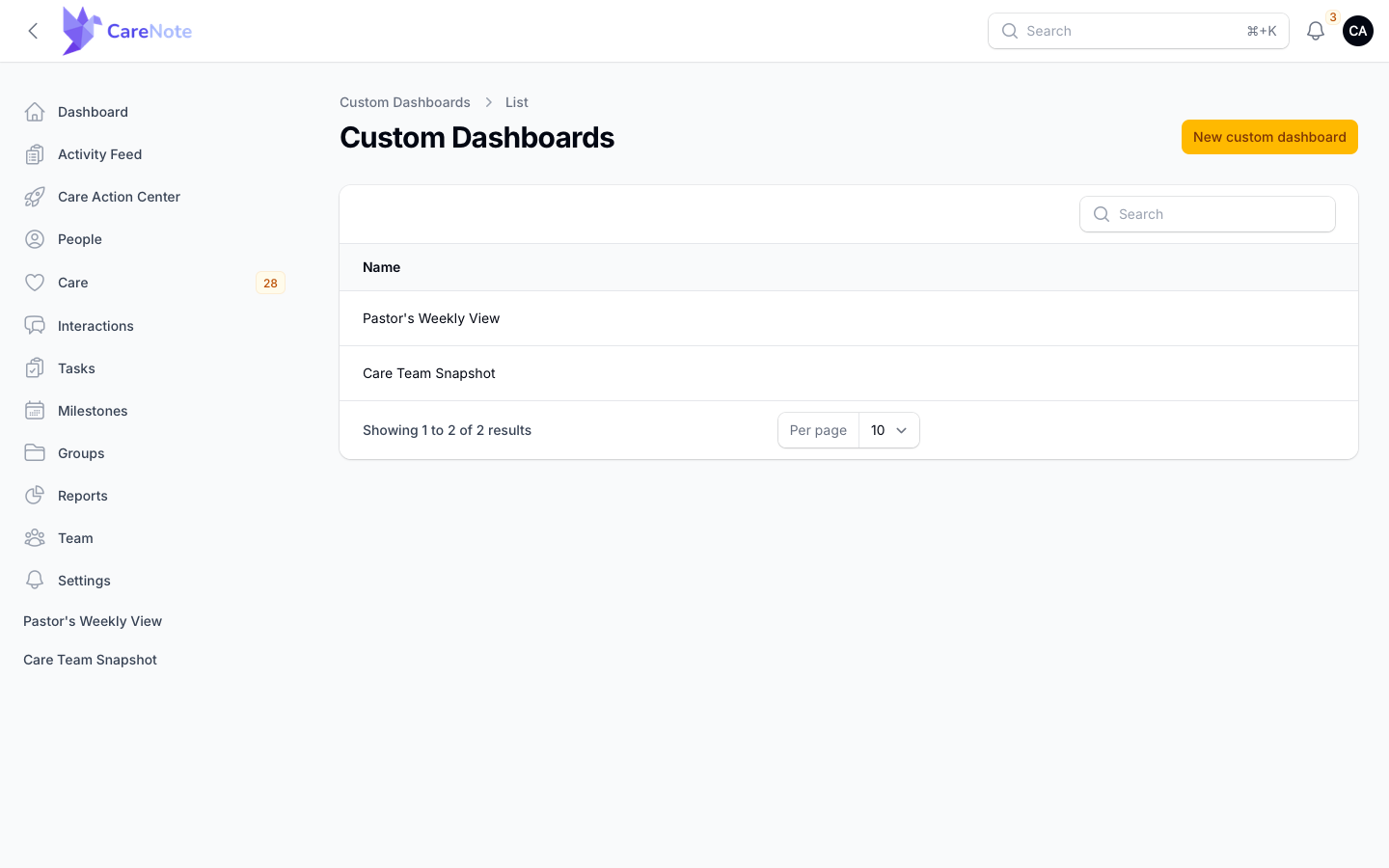Click New custom dashboard button
Screen dimensions: 1389x868
tap(1269, 137)
